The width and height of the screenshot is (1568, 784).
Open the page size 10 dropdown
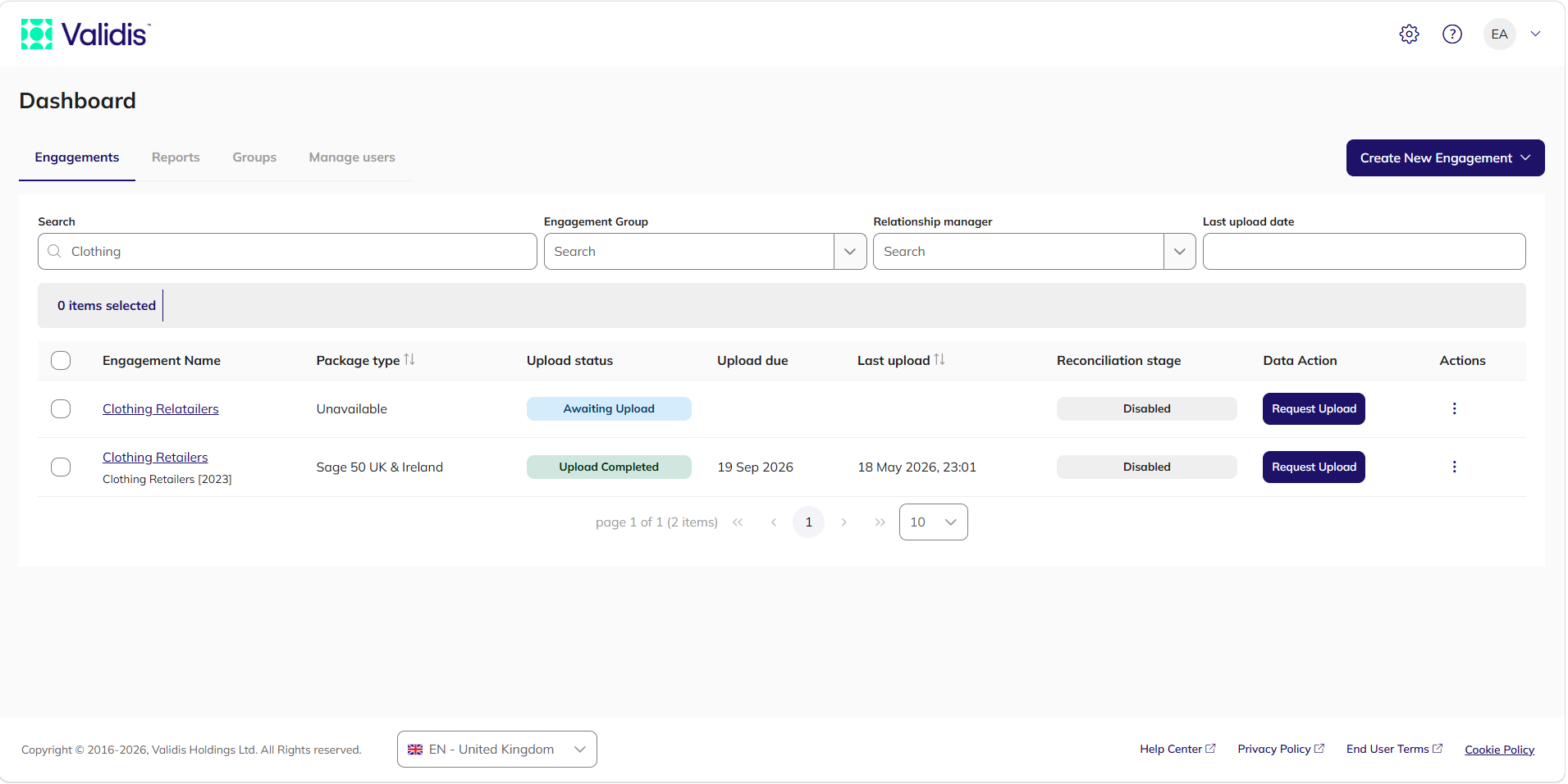tap(934, 522)
